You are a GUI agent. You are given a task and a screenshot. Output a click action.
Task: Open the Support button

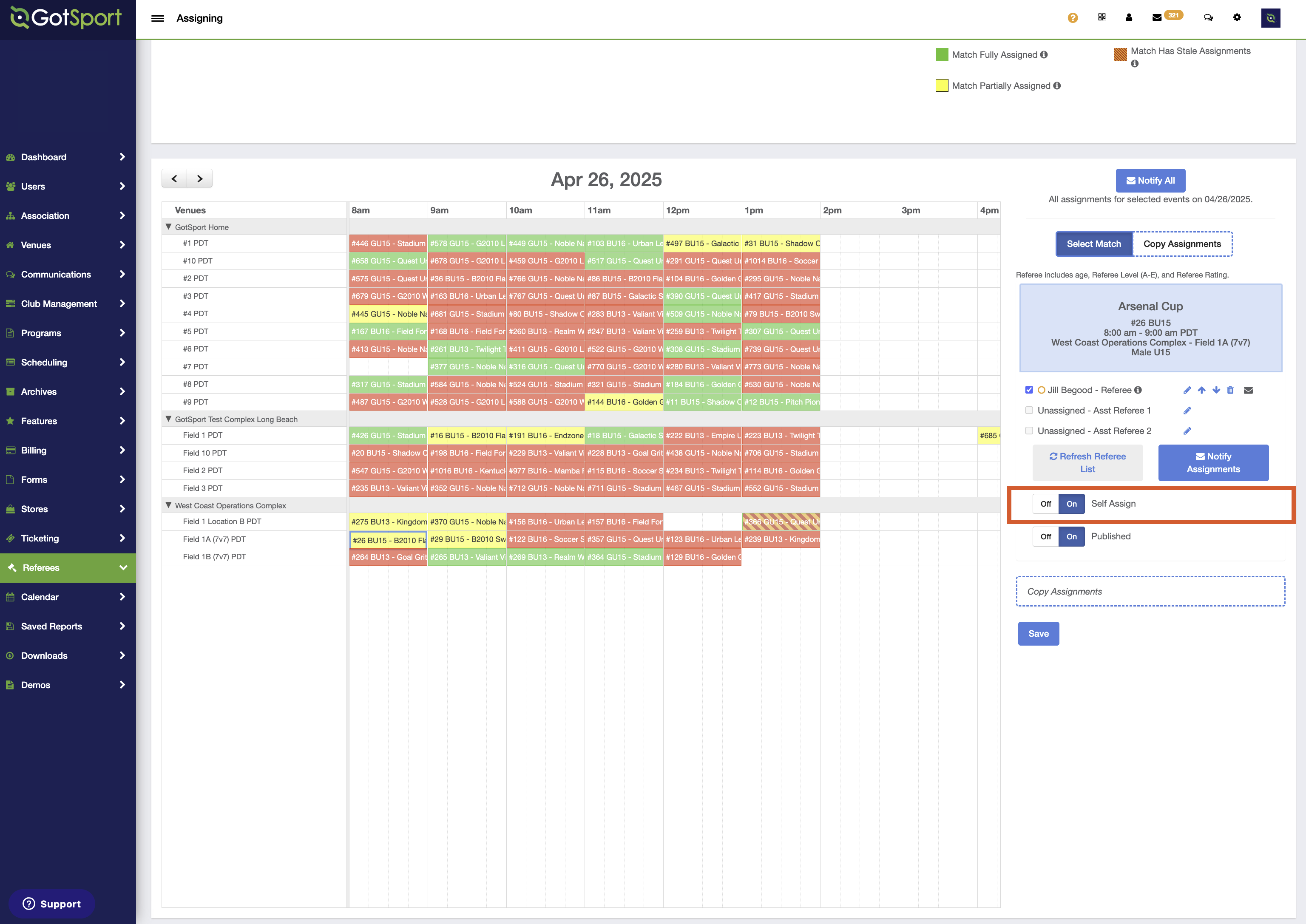51,904
